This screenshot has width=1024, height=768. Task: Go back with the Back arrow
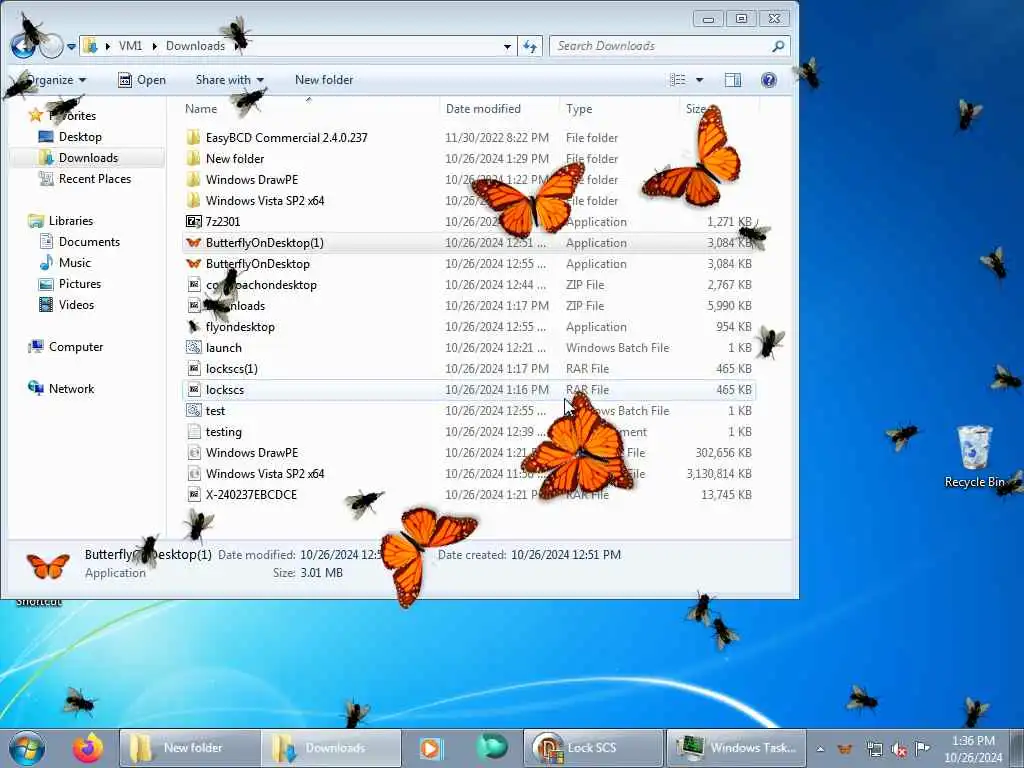pos(24,45)
